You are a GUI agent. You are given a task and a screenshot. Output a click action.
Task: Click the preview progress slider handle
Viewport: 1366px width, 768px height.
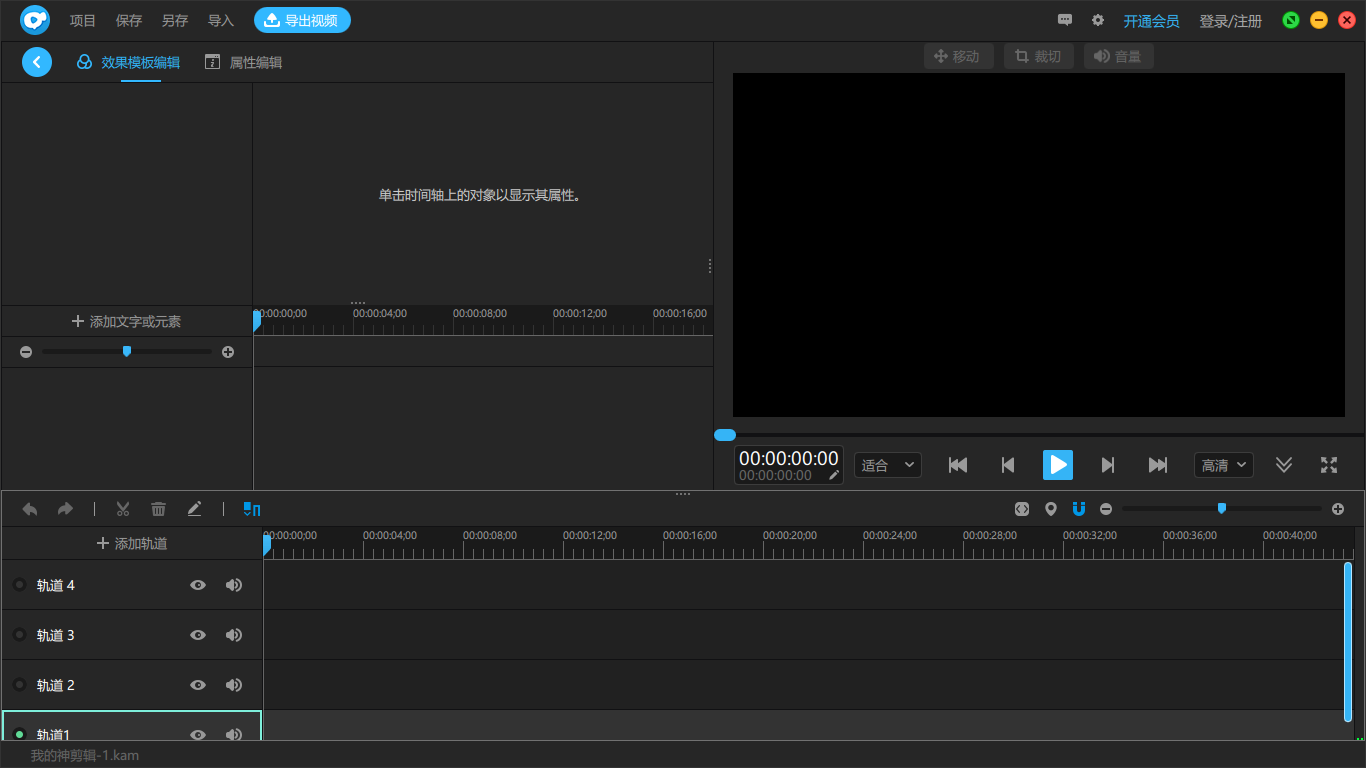pos(725,435)
